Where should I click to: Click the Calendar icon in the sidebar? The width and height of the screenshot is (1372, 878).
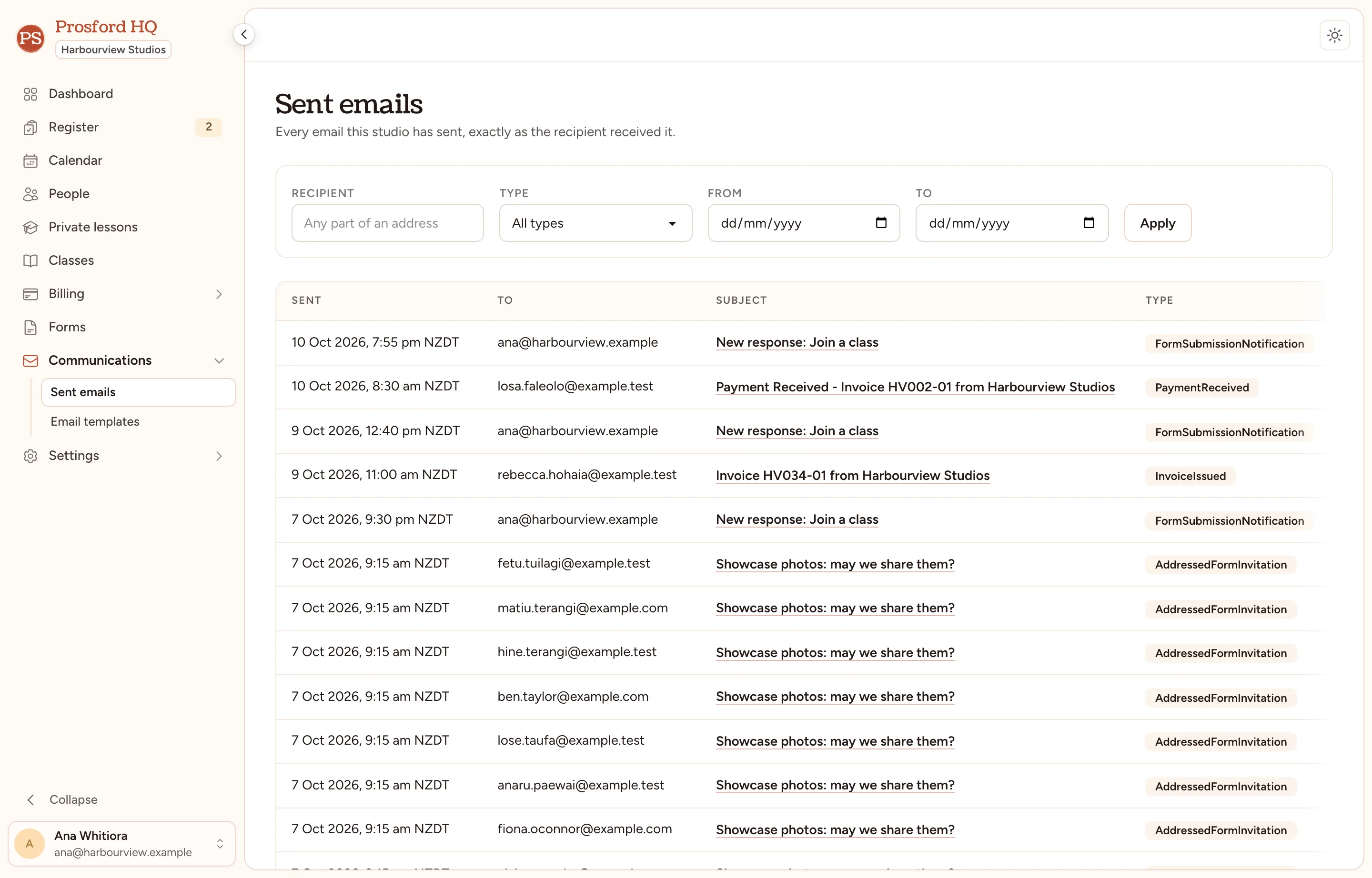[x=30, y=161]
